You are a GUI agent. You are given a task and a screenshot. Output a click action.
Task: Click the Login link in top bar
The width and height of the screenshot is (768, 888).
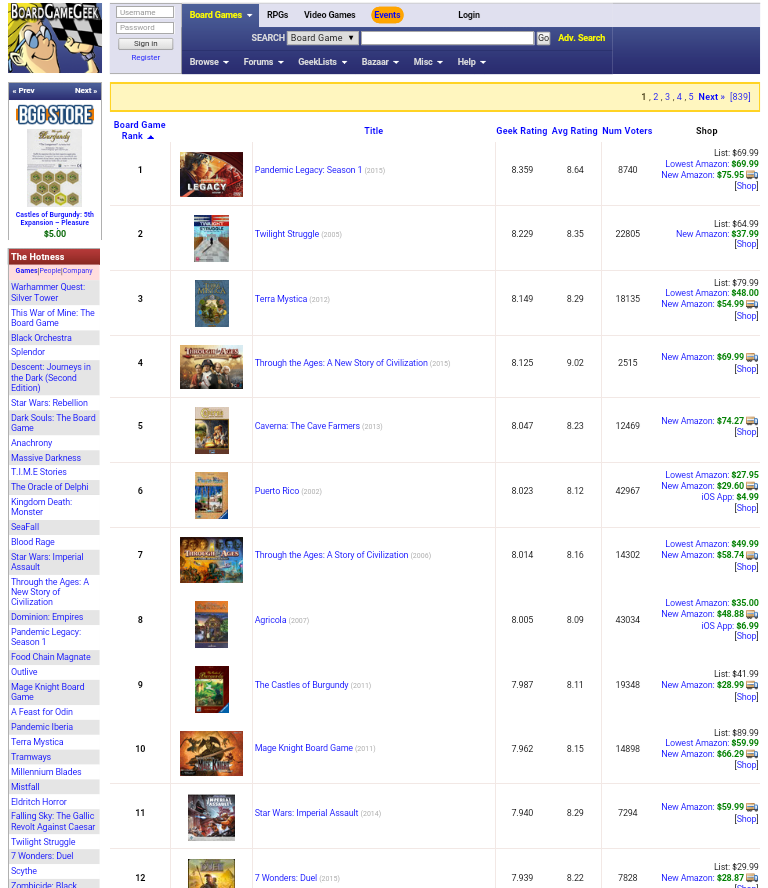469,15
